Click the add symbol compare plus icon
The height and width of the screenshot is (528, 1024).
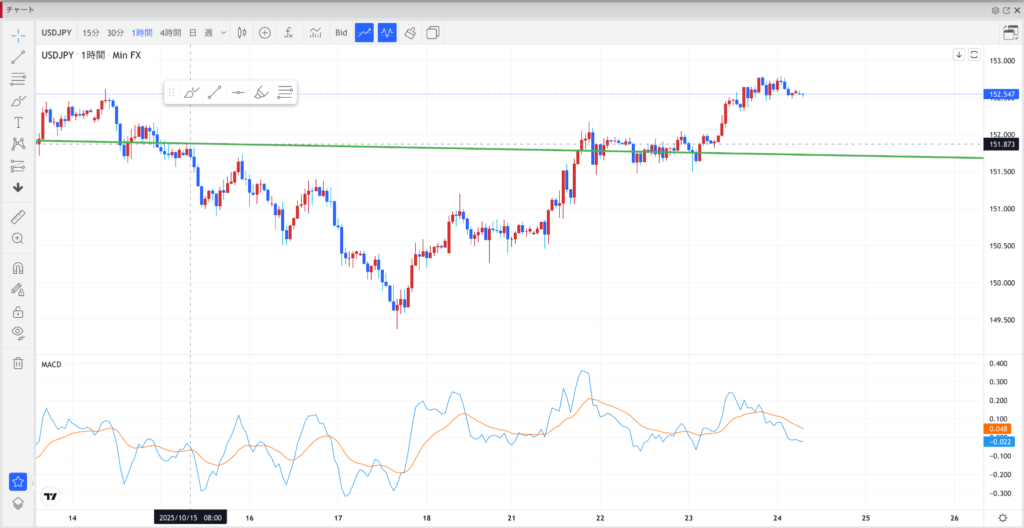[265, 33]
